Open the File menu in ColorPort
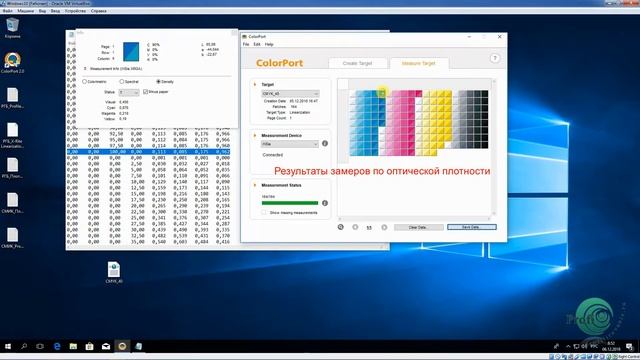The image size is (640, 360). point(246,44)
